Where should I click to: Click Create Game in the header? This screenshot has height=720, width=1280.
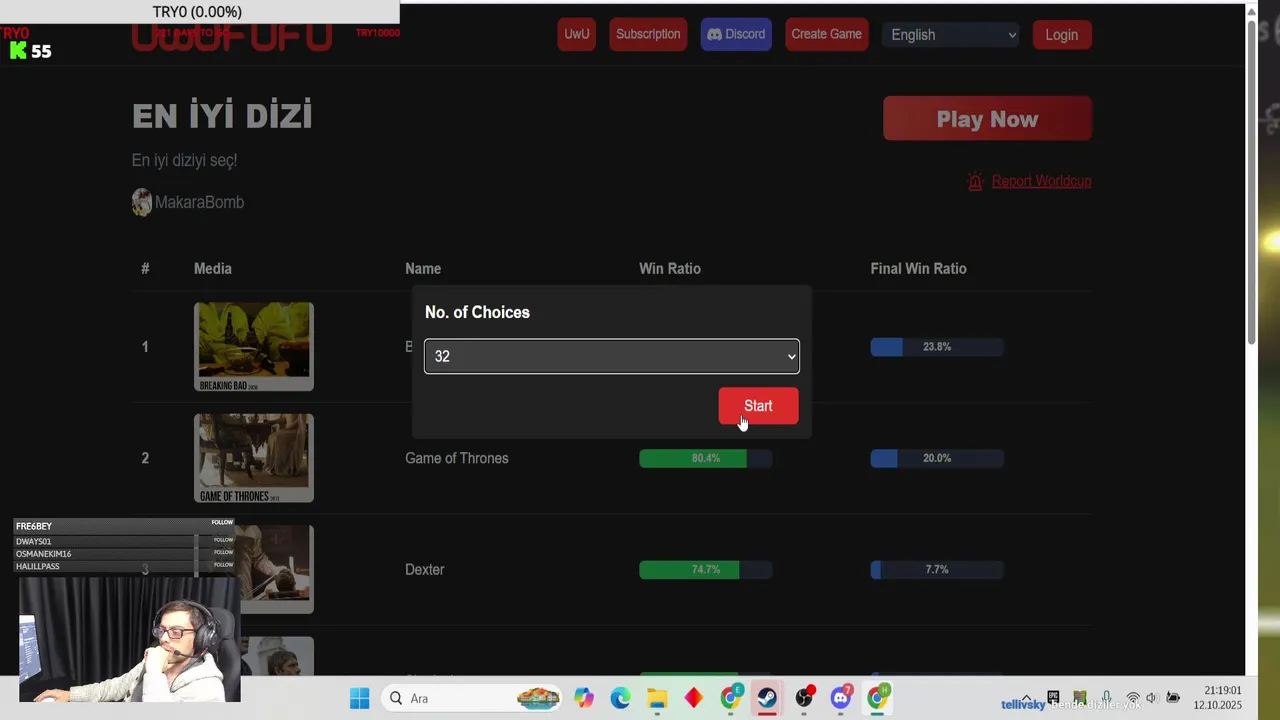[826, 34]
